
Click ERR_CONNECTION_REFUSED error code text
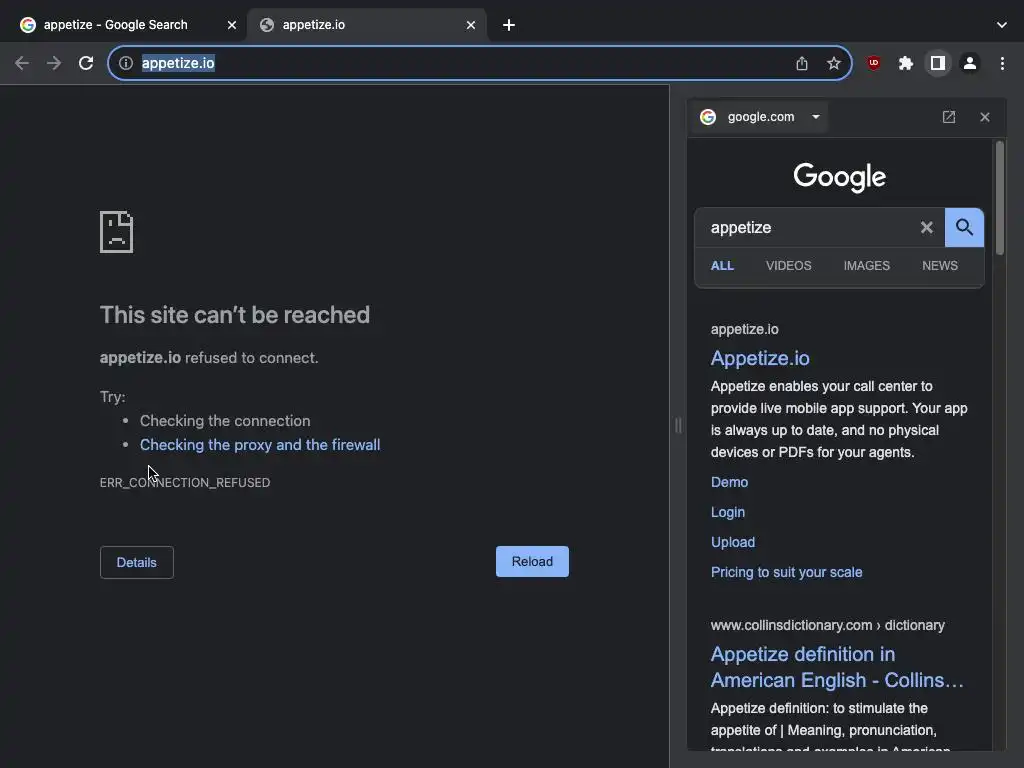[185, 483]
